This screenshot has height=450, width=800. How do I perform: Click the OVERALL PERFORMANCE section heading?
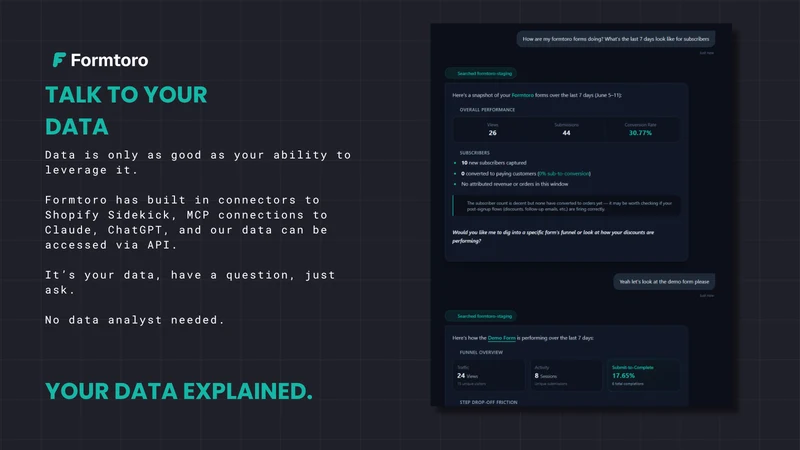click(487, 110)
